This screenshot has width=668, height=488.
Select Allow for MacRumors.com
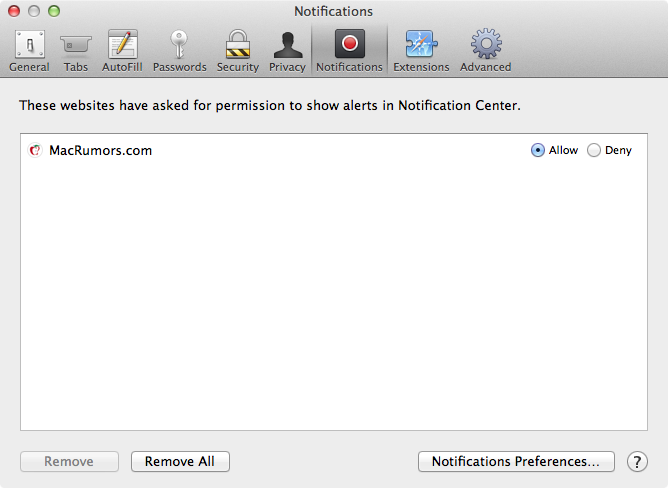538,150
